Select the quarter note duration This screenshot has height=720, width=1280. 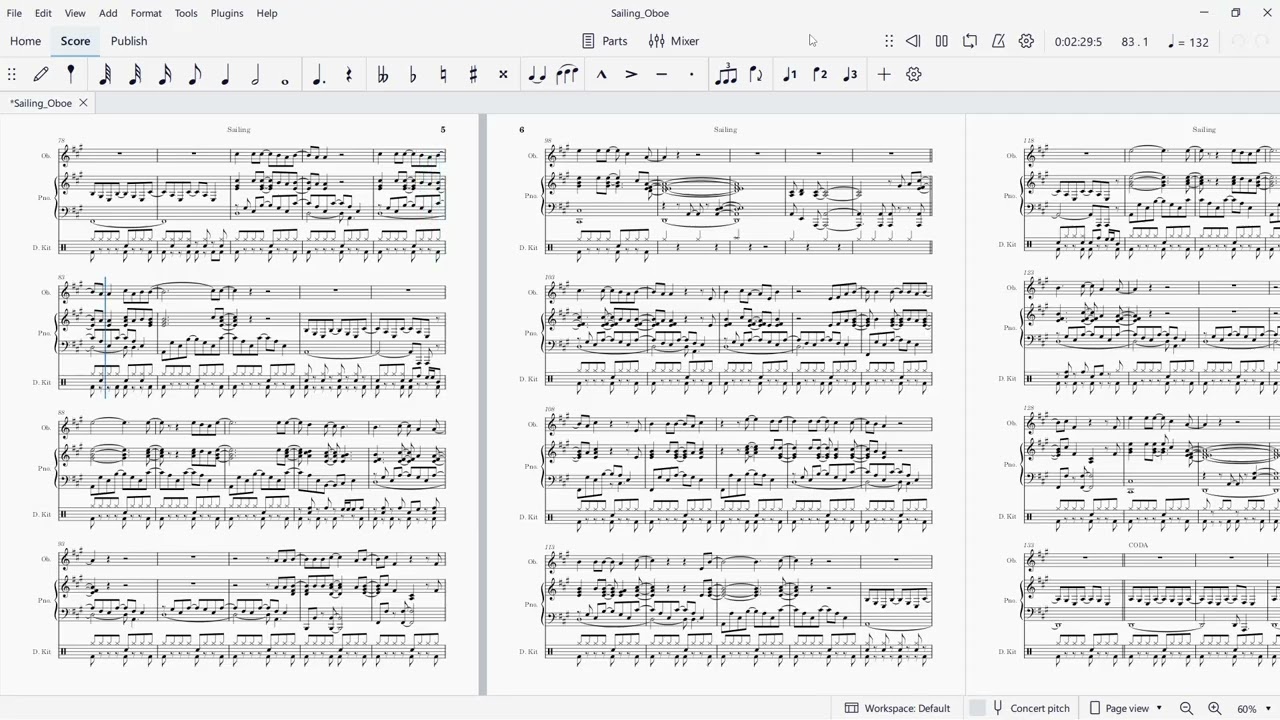click(225, 74)
